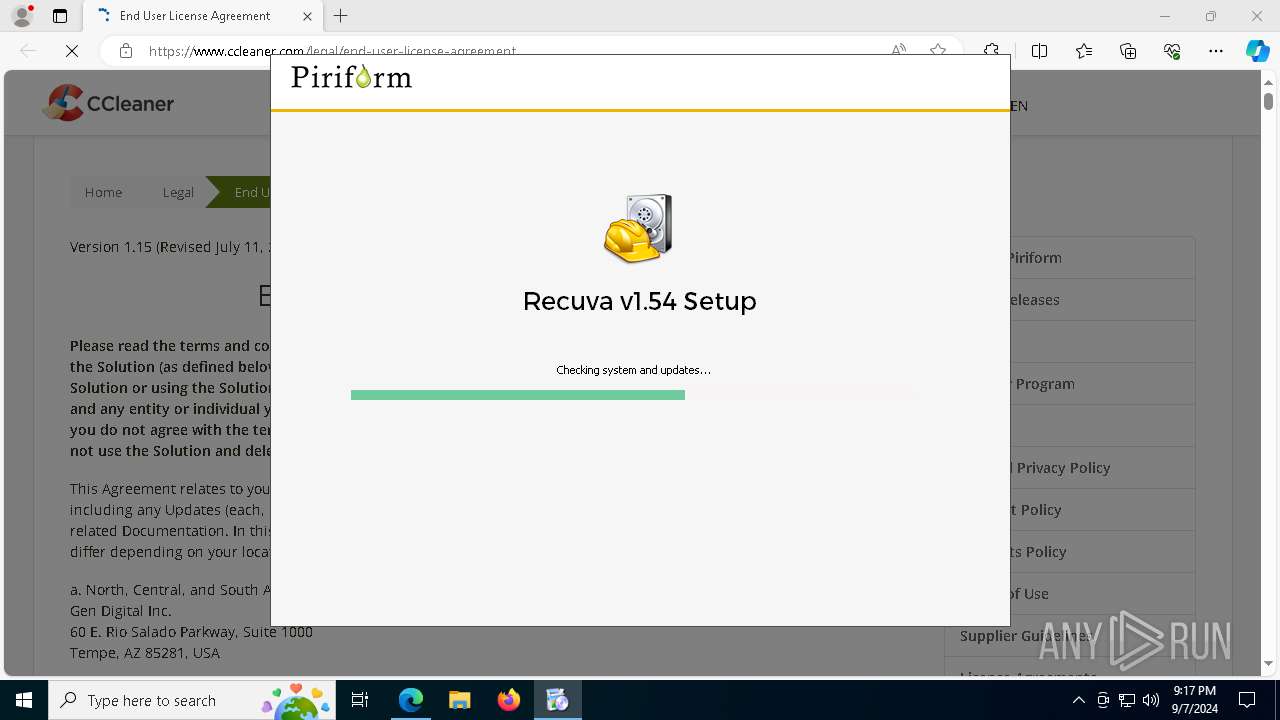Launch Firefox from the taskbar
1280x720 pixels.
point(508,700)
